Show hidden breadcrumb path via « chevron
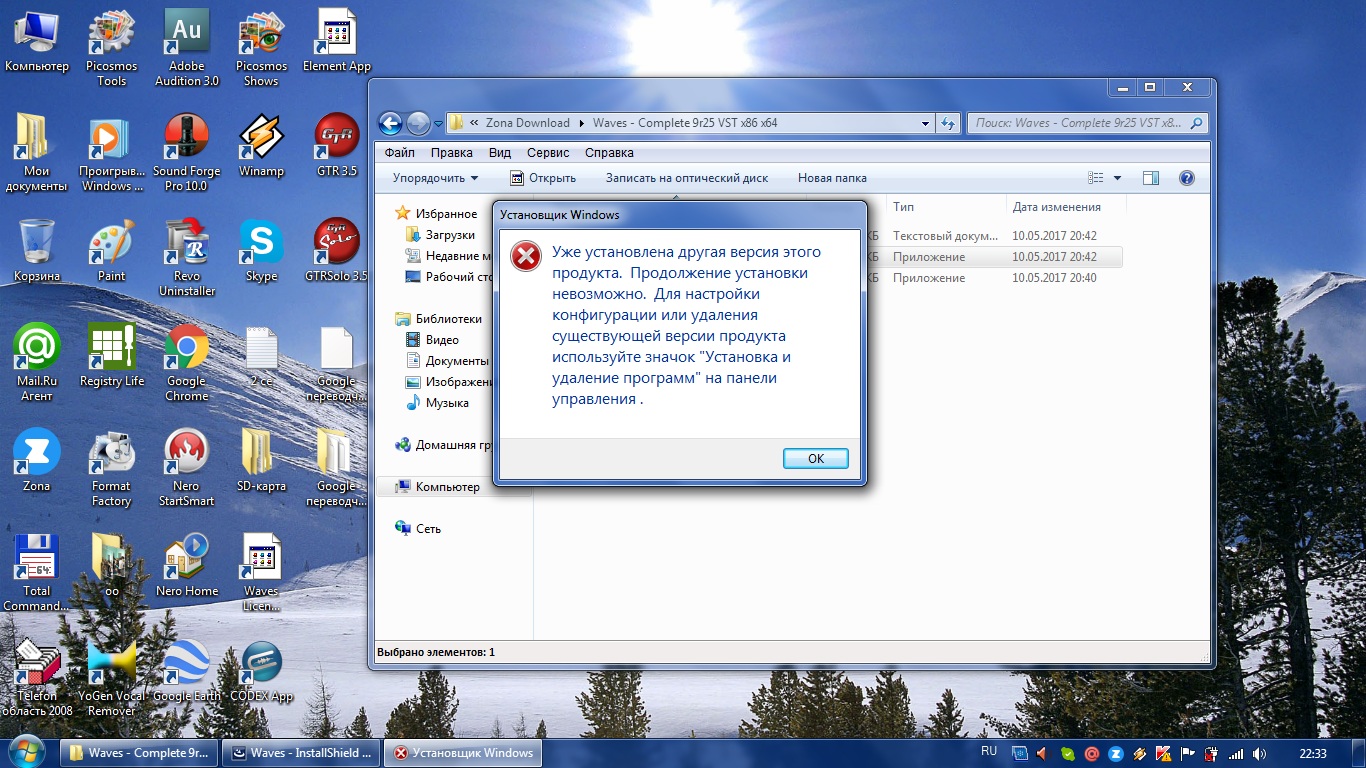1366x768 pixels. 473,123
